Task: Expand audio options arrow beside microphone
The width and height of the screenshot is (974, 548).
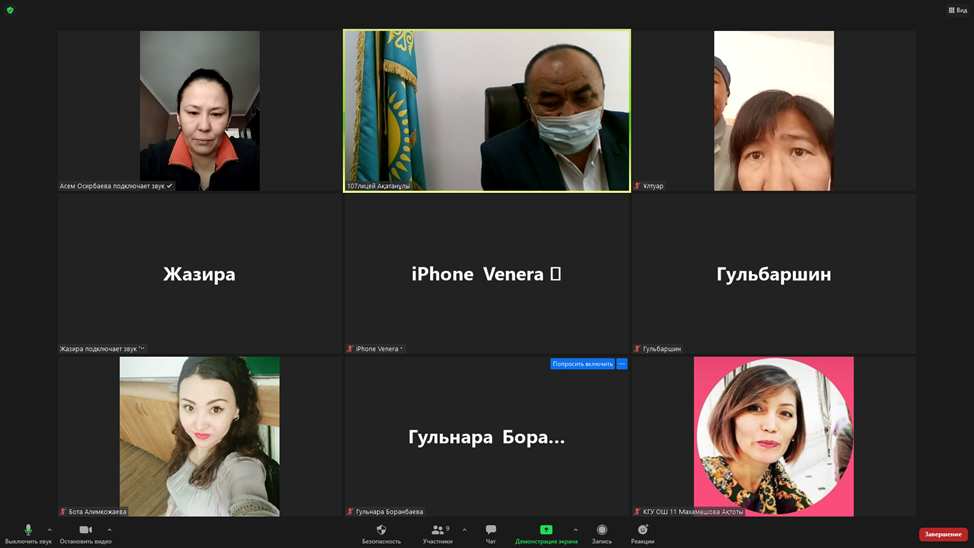Action: click(x=50, y=530)
